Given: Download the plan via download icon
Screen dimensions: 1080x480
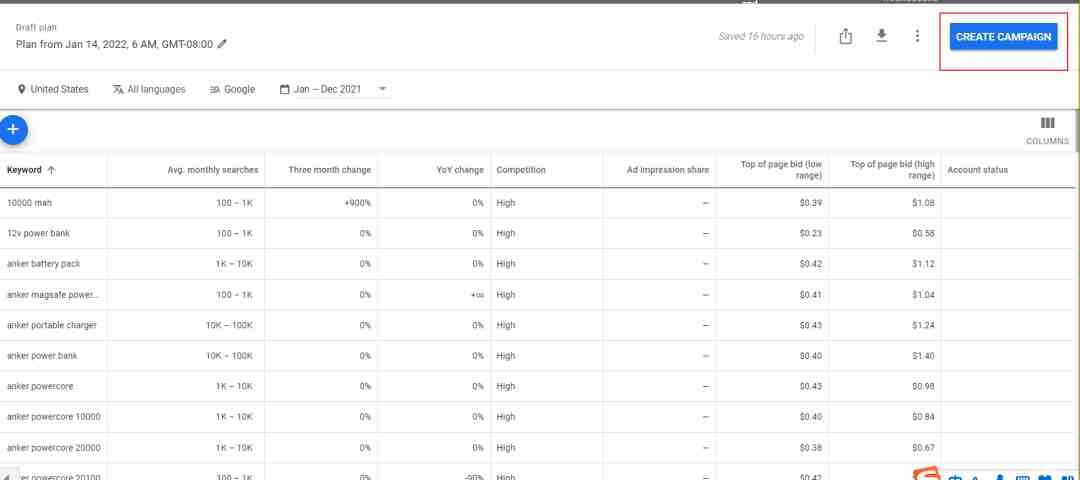Looking at the screenshot, I should [x=881, y=36].
